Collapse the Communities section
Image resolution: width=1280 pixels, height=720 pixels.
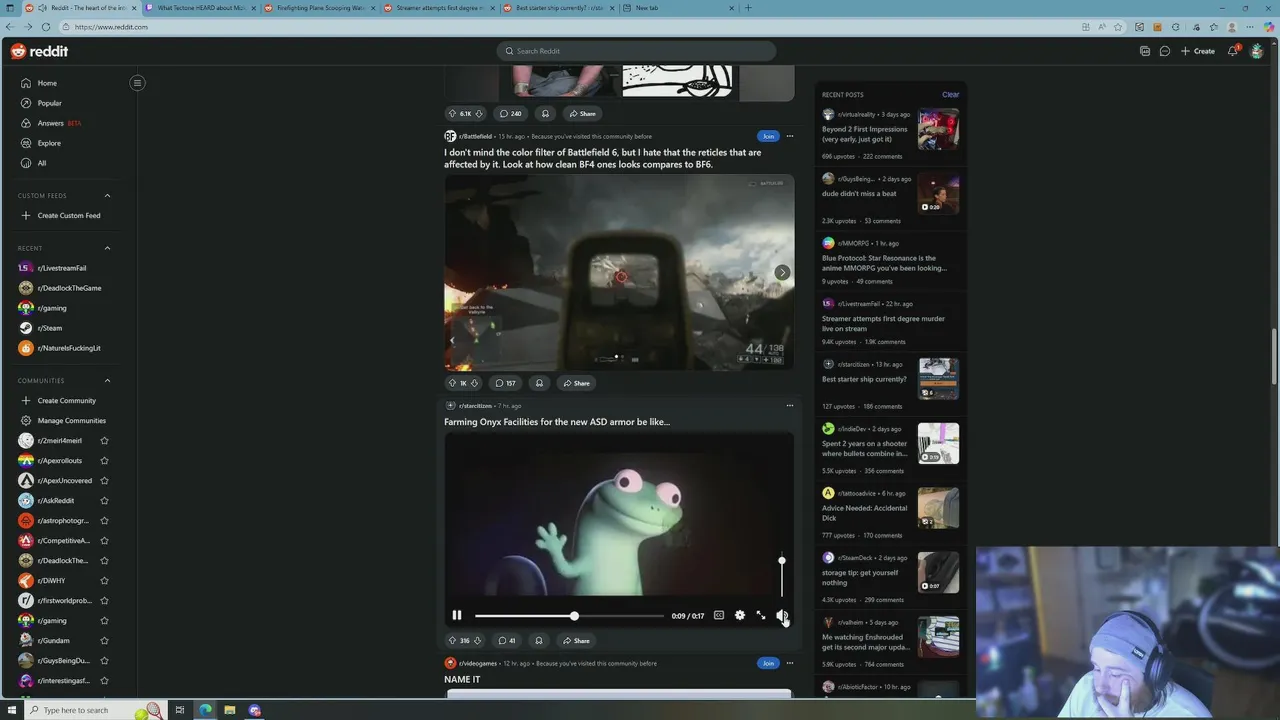click(107, 380)
